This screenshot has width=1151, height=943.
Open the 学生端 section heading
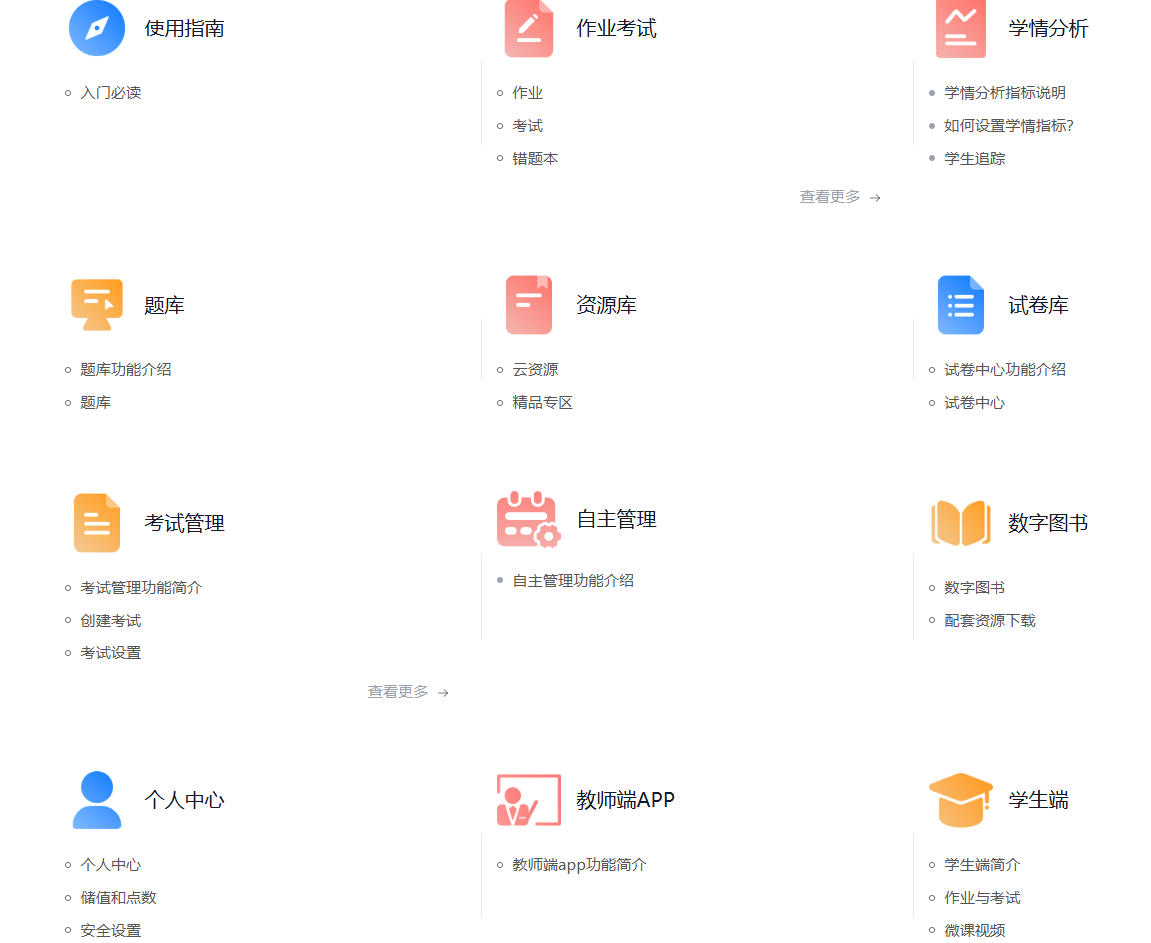pyautogui.click(x=1038, y=800)
